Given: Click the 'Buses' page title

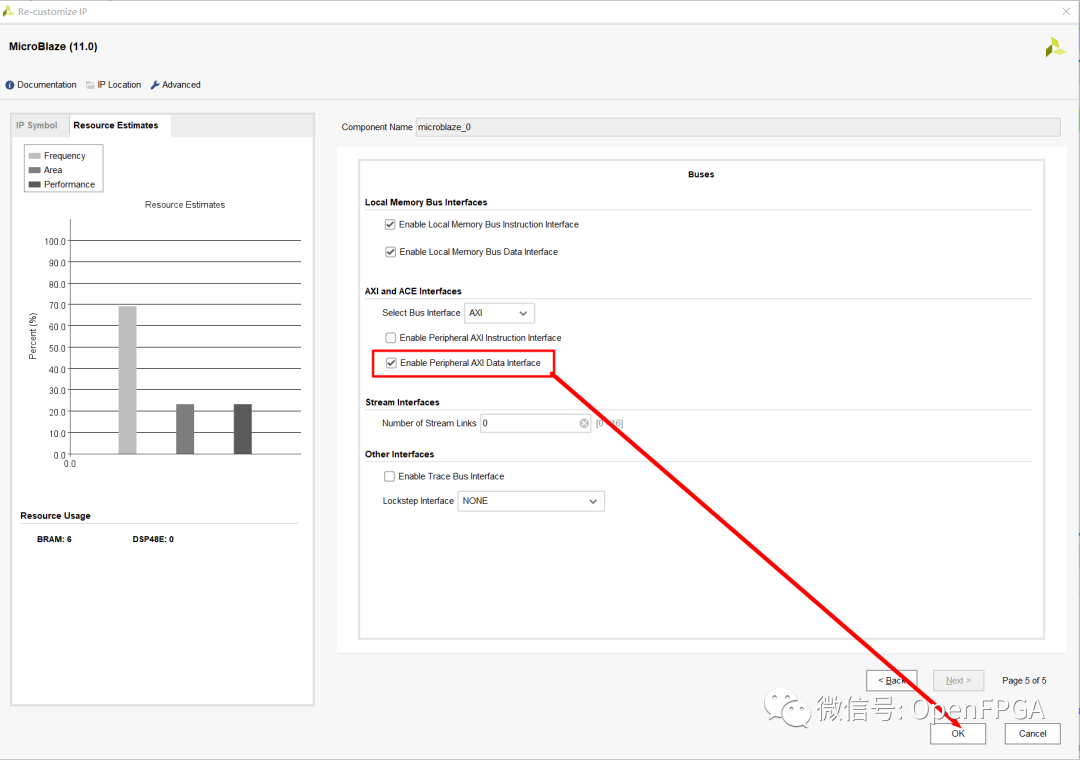Looking at the screenshot, I should (701, 174).
